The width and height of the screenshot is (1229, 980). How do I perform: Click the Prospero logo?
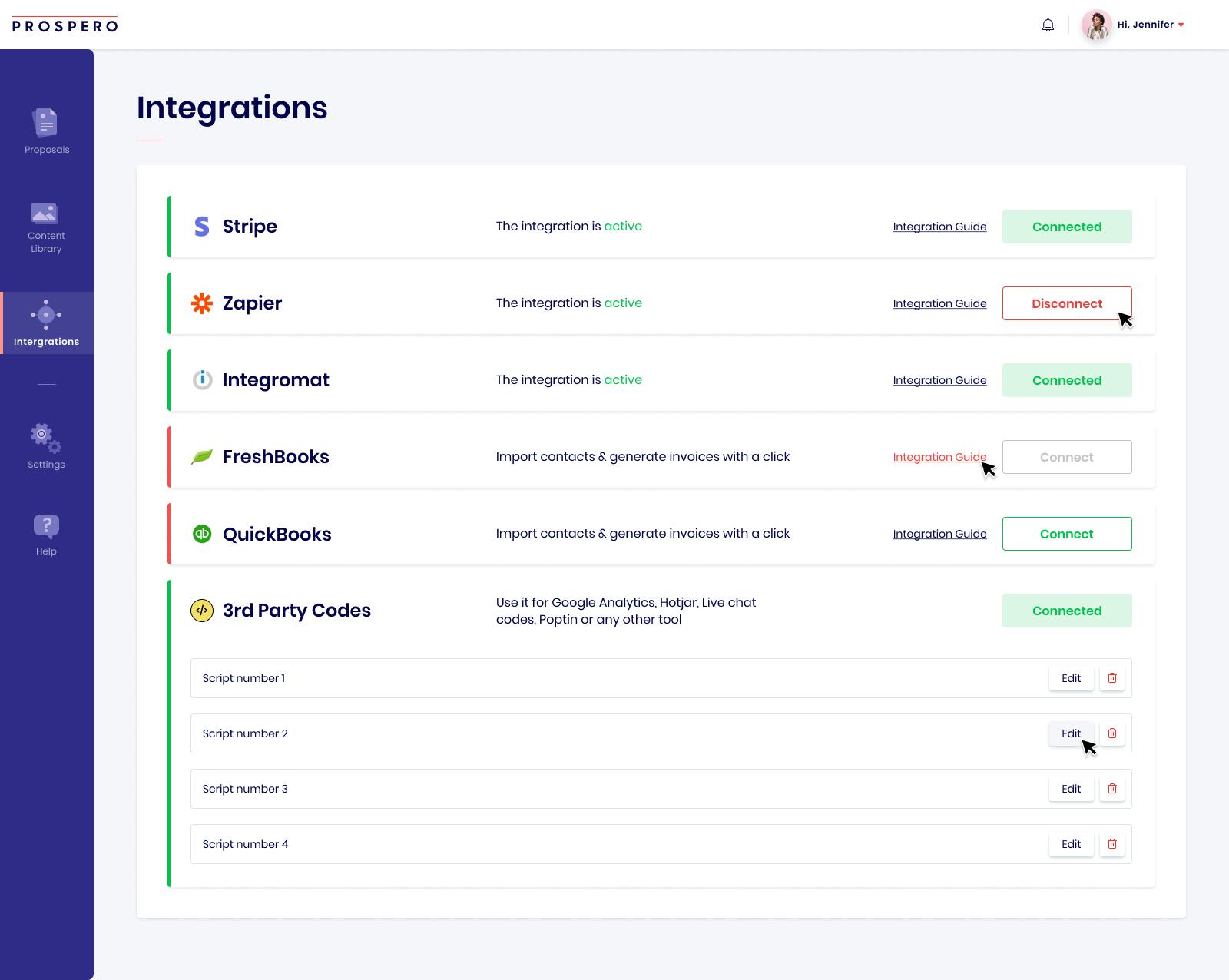65,25
